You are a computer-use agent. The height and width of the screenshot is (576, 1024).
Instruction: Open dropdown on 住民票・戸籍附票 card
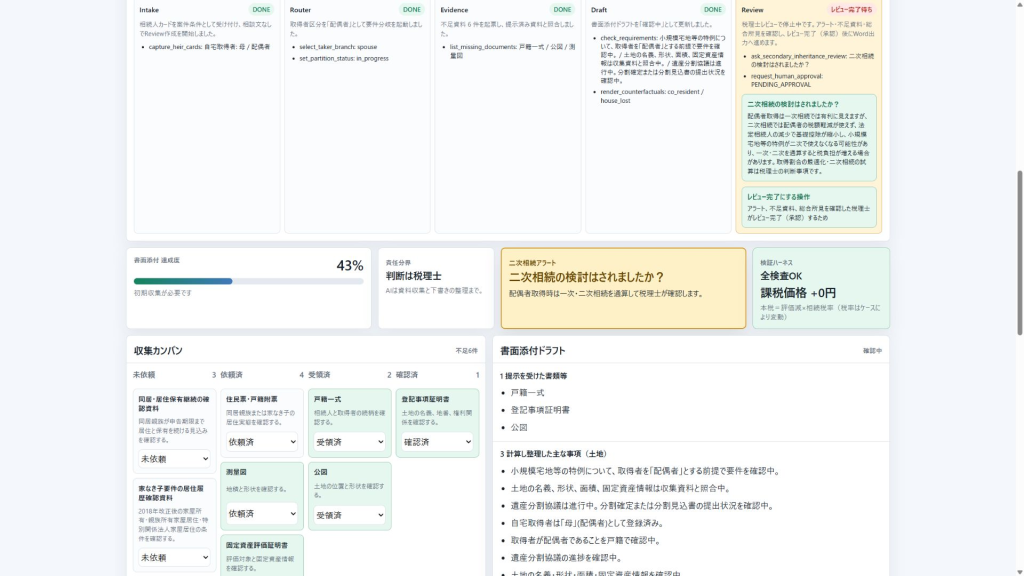pyautogui.click(x=262, y=442)
